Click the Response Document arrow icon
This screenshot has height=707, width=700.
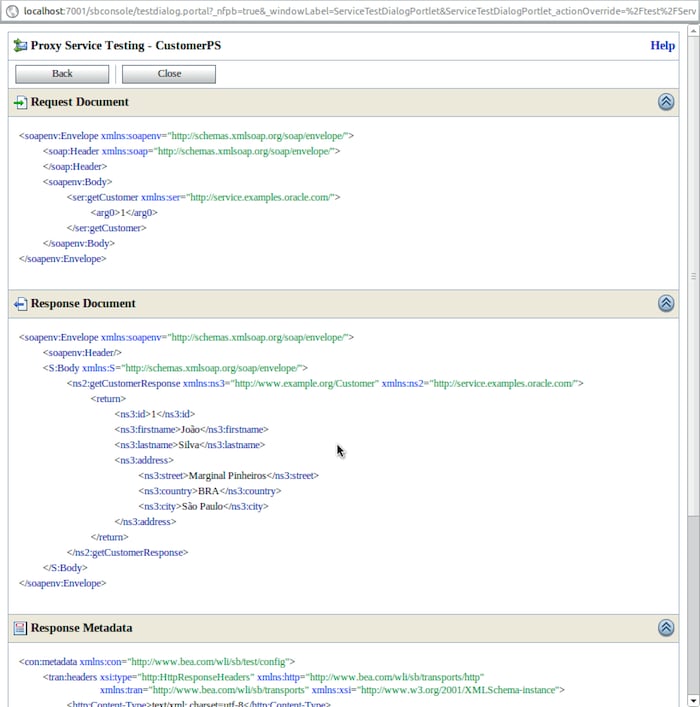20,304
